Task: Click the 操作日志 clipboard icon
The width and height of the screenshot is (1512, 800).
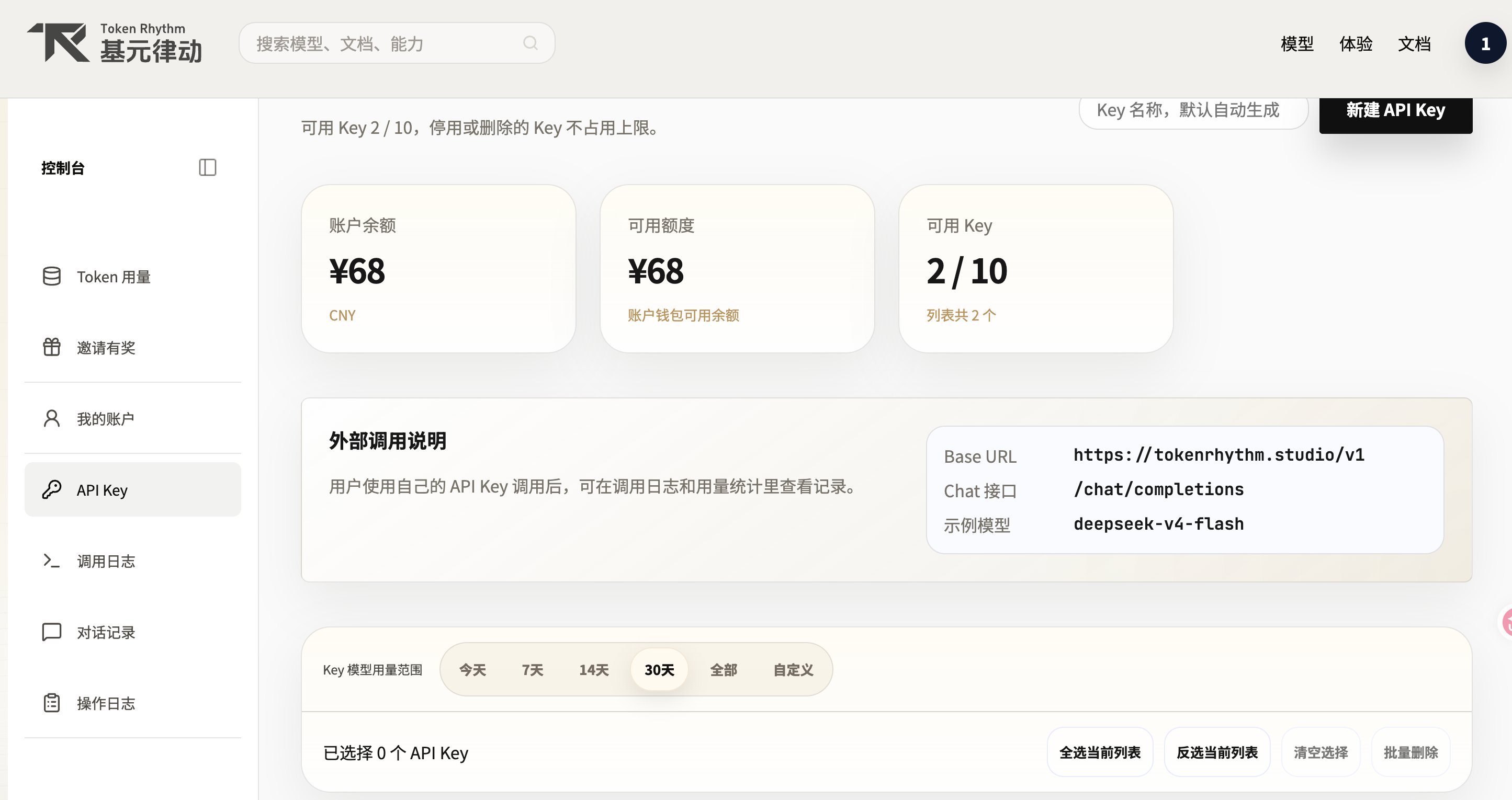Action: coord(52,703)
